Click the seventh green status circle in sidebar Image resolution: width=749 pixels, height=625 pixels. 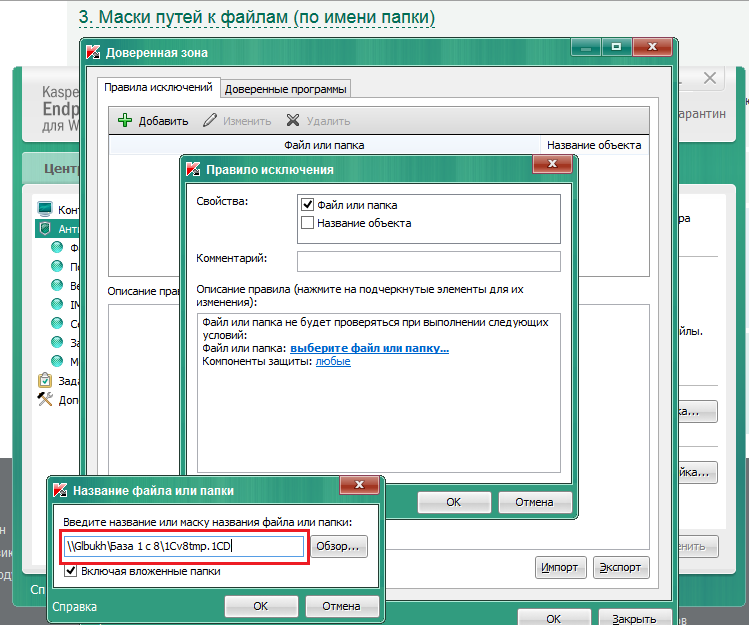point(57,360)
